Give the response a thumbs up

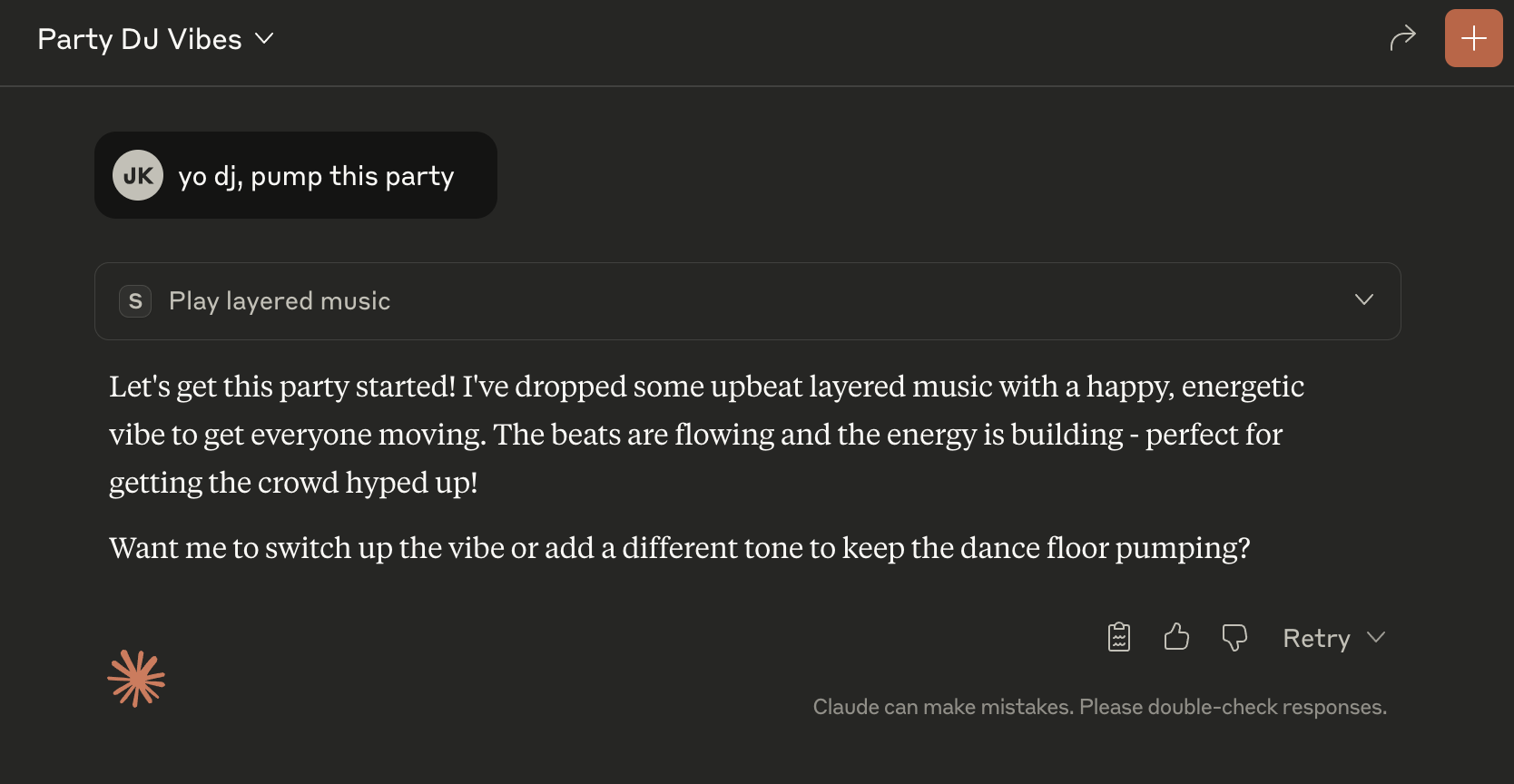tap(1176, 637)
